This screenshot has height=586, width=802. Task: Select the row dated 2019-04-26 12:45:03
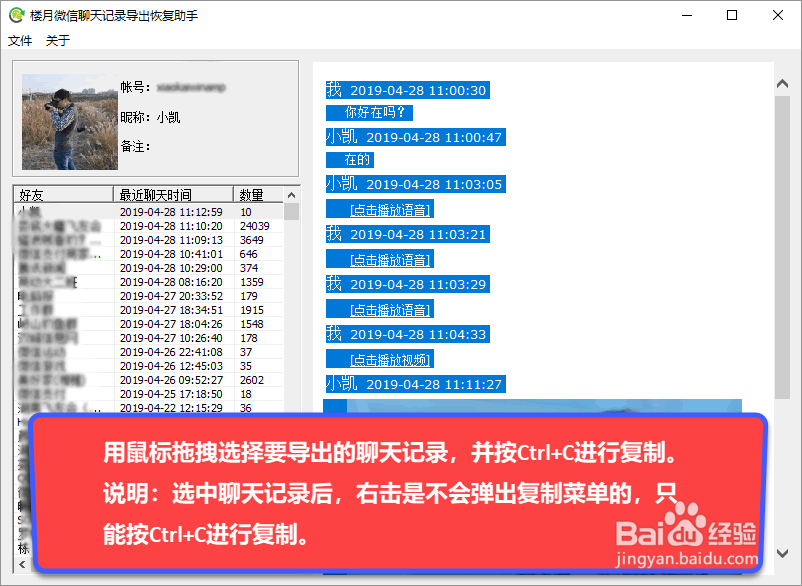148,366
